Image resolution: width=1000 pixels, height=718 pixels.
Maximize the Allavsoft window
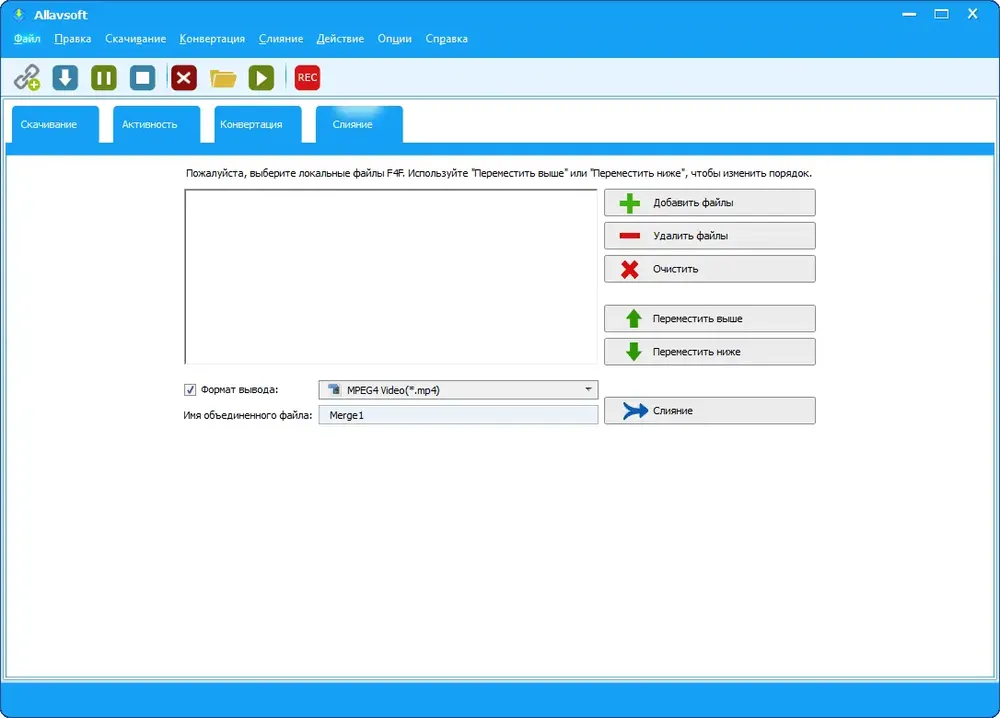pyautogui.click(x=941, y=14)
